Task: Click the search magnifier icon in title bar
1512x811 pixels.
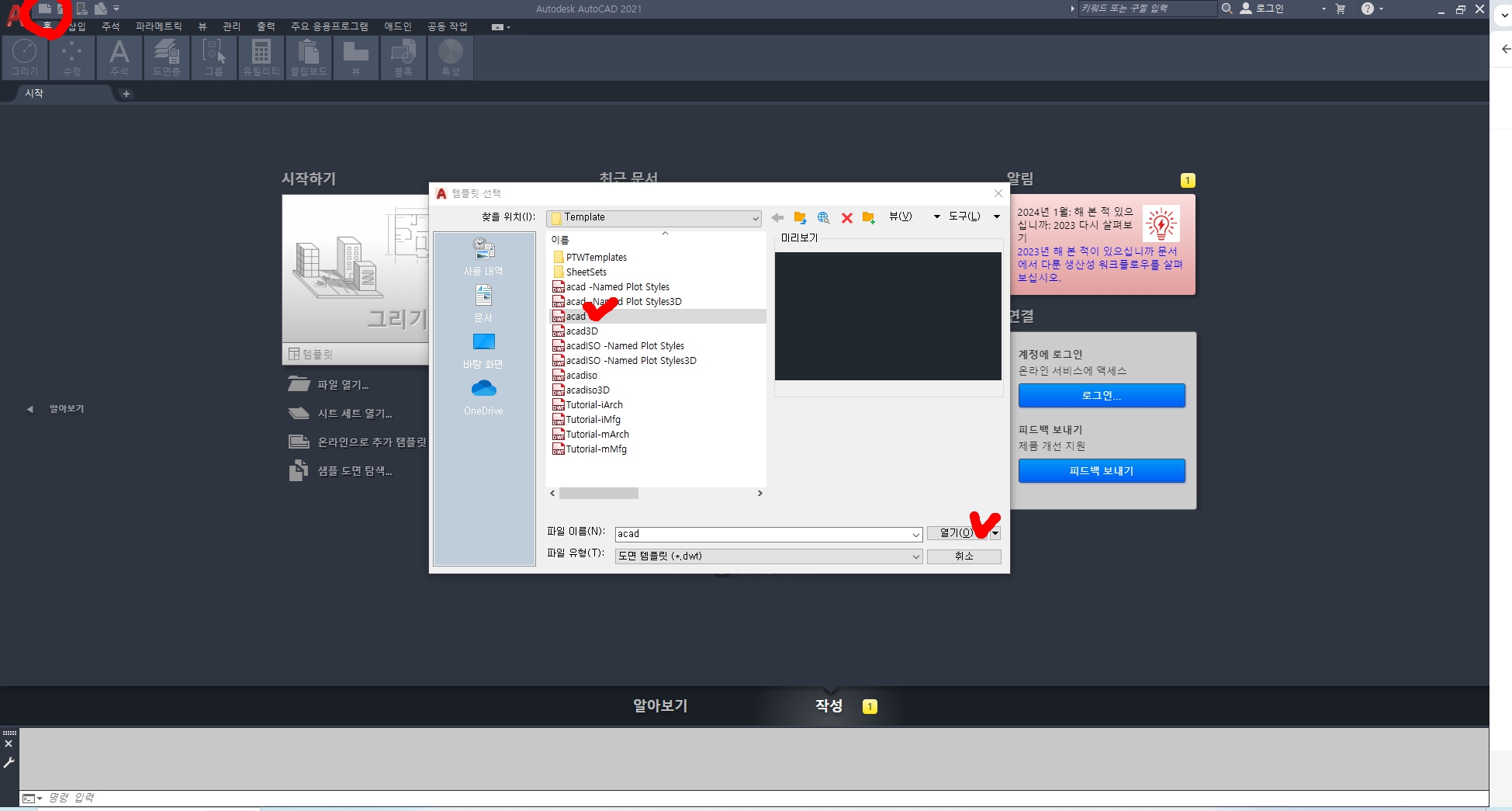Action: point(1227,9)
